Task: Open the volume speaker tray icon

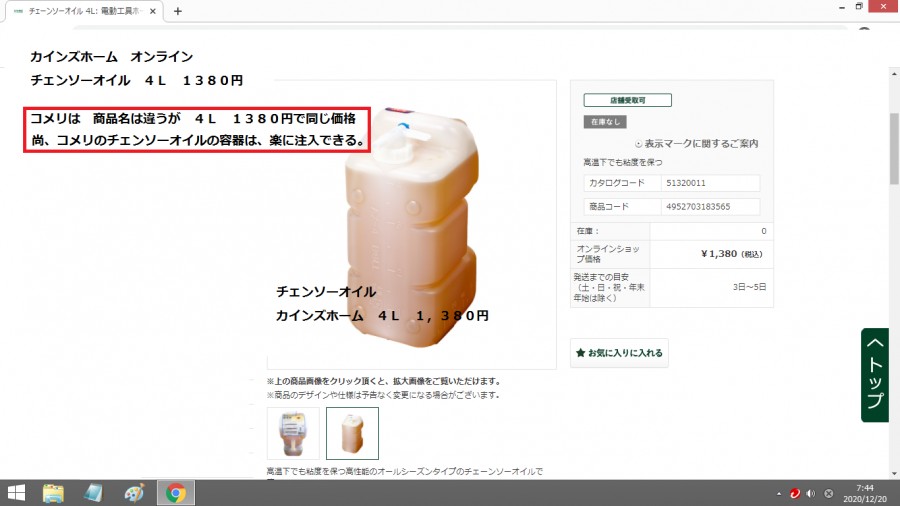Action: click(x=811, y=493)
